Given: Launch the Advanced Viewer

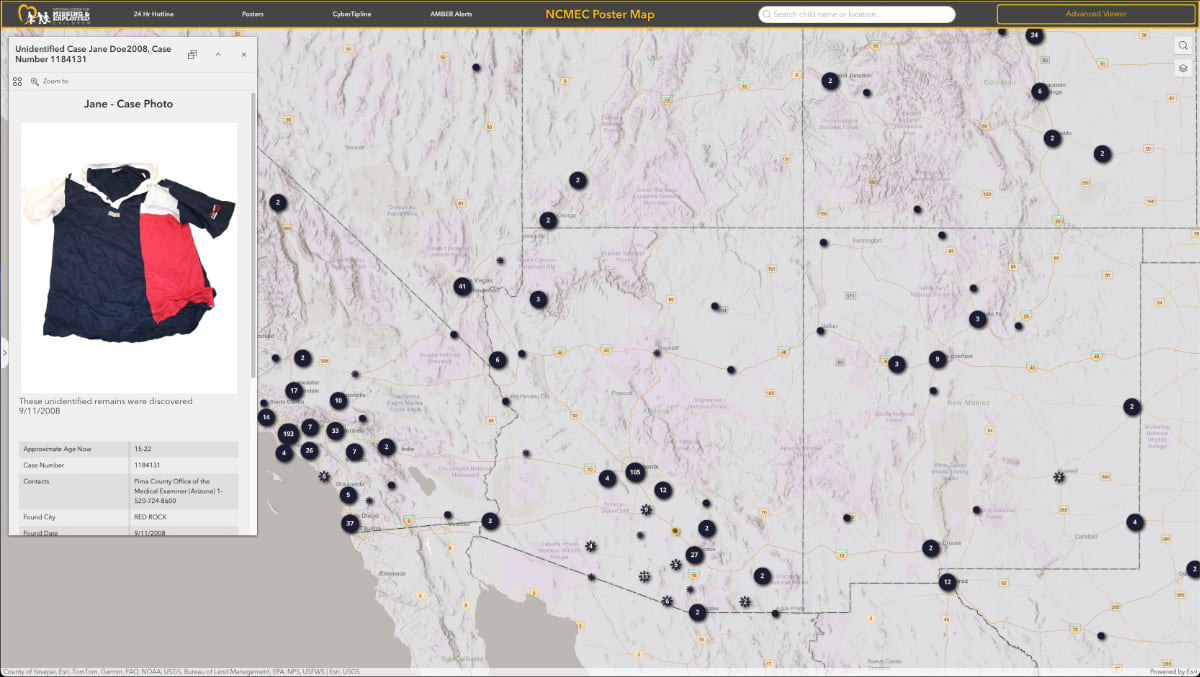Looking at the screenshot, I should tap(1094, 13).
